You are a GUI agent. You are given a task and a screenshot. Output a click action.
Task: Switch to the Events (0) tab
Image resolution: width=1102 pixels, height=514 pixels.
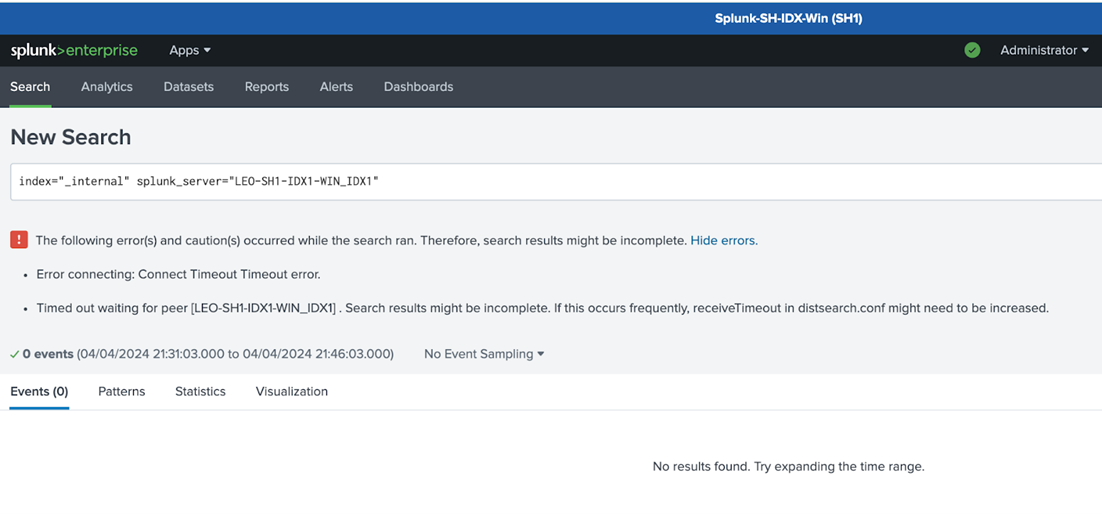[x=39, y=392]
